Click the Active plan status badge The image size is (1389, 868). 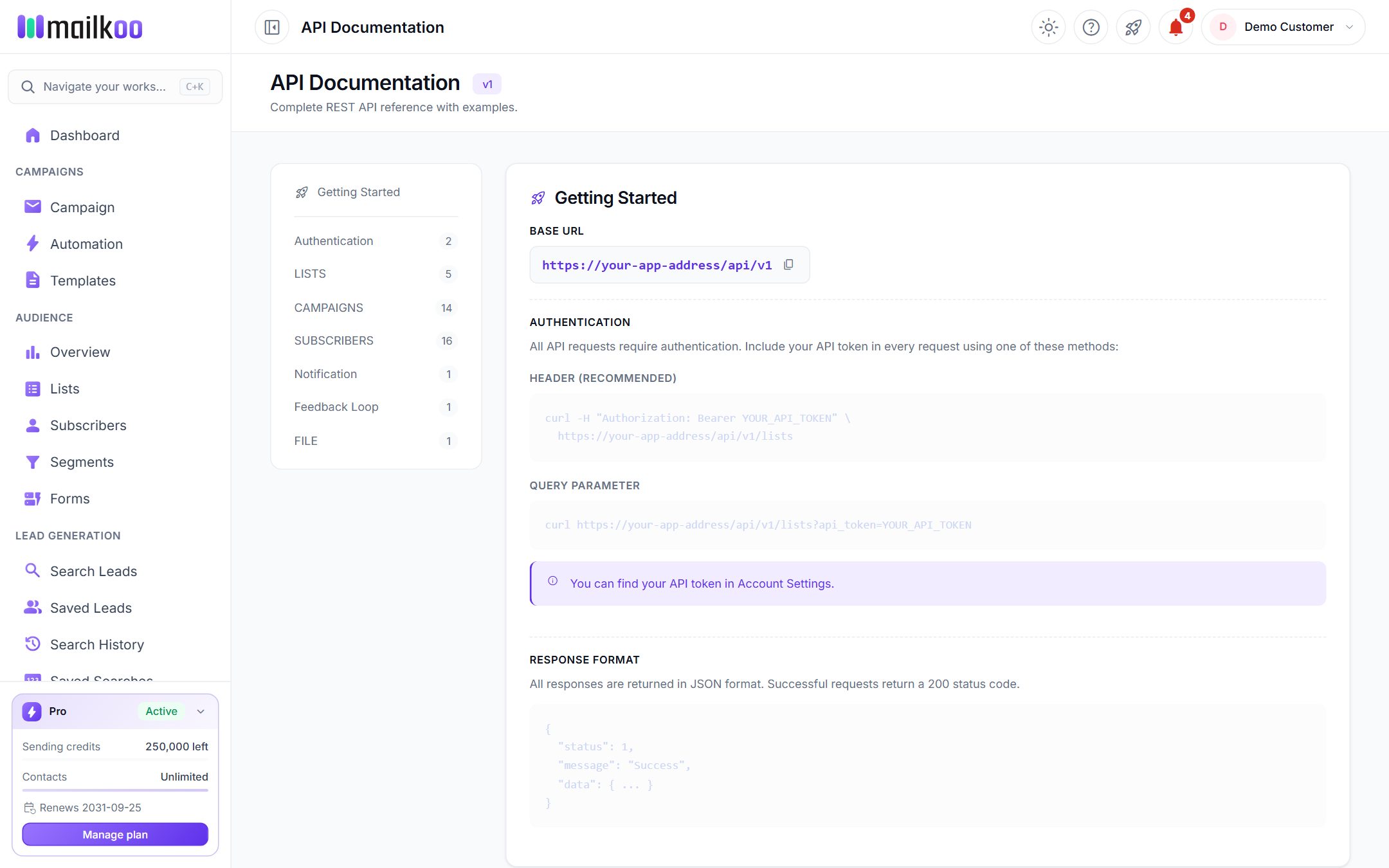(161, 711)
